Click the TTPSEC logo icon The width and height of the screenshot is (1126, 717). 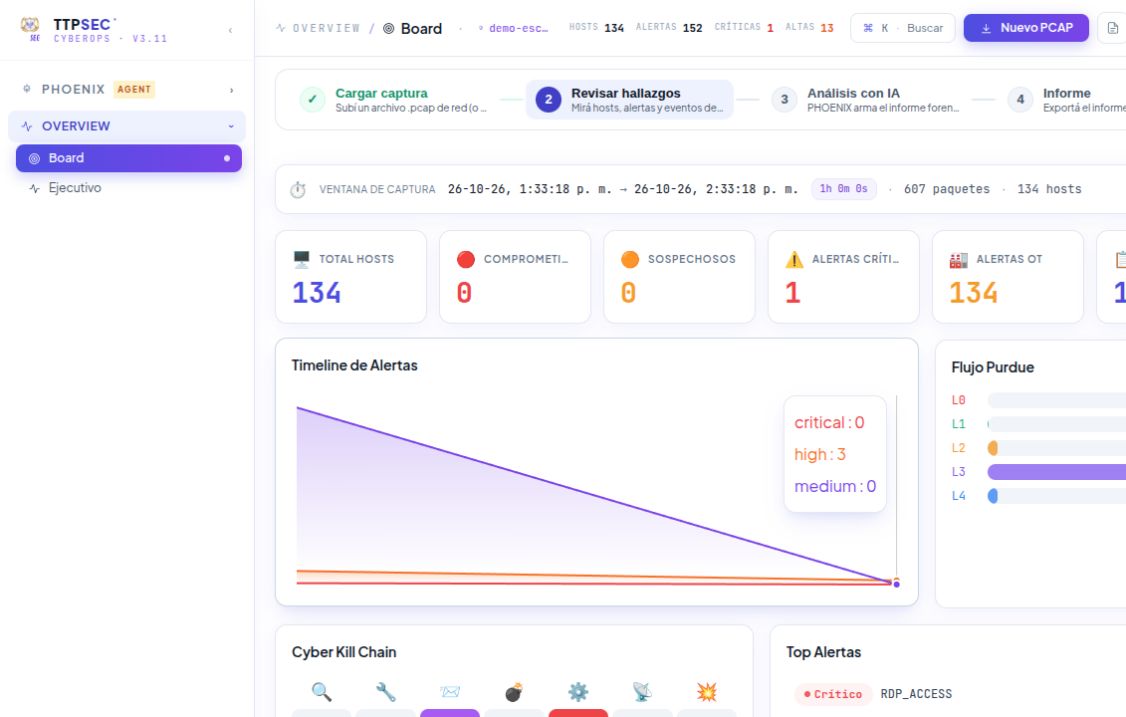click(x=29, y=28)
